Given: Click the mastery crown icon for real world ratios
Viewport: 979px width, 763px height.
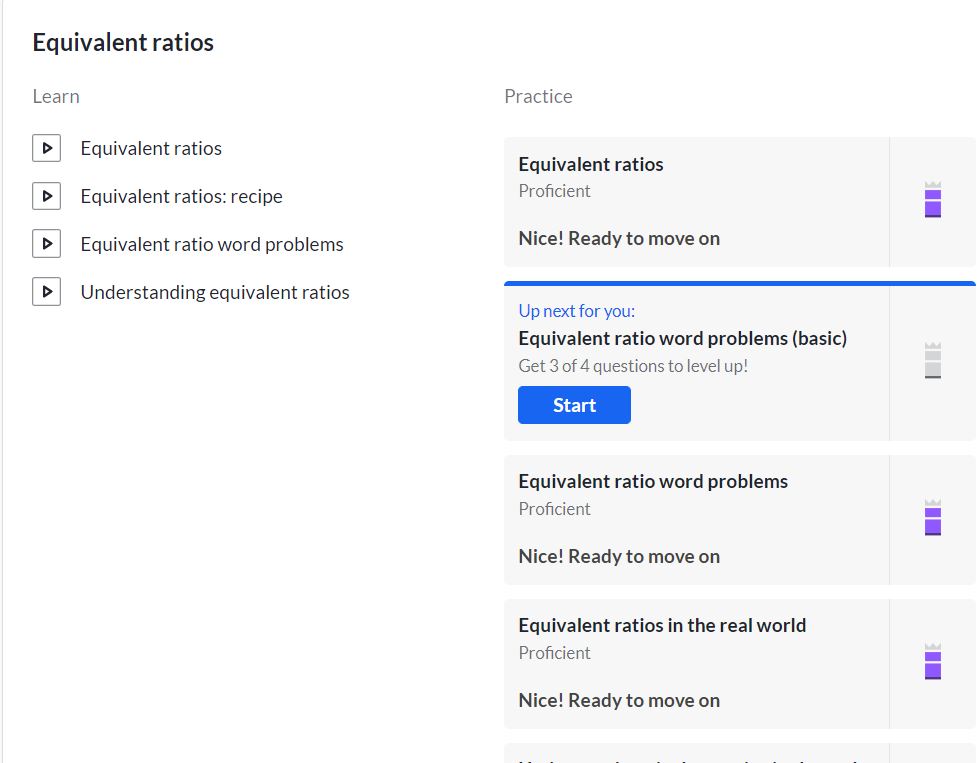Looking at the screenshot, I should 933,661.
